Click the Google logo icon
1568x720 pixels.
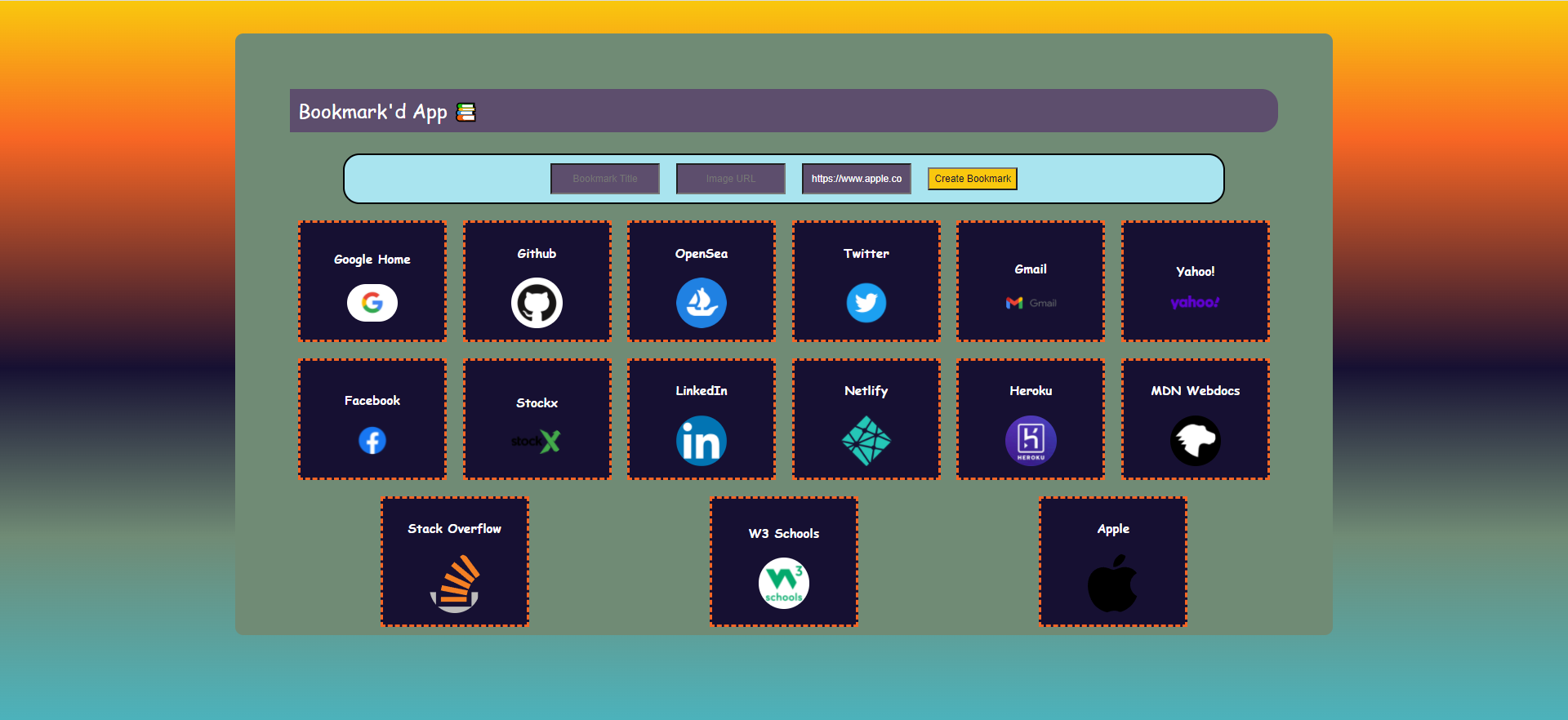[372, 303]
